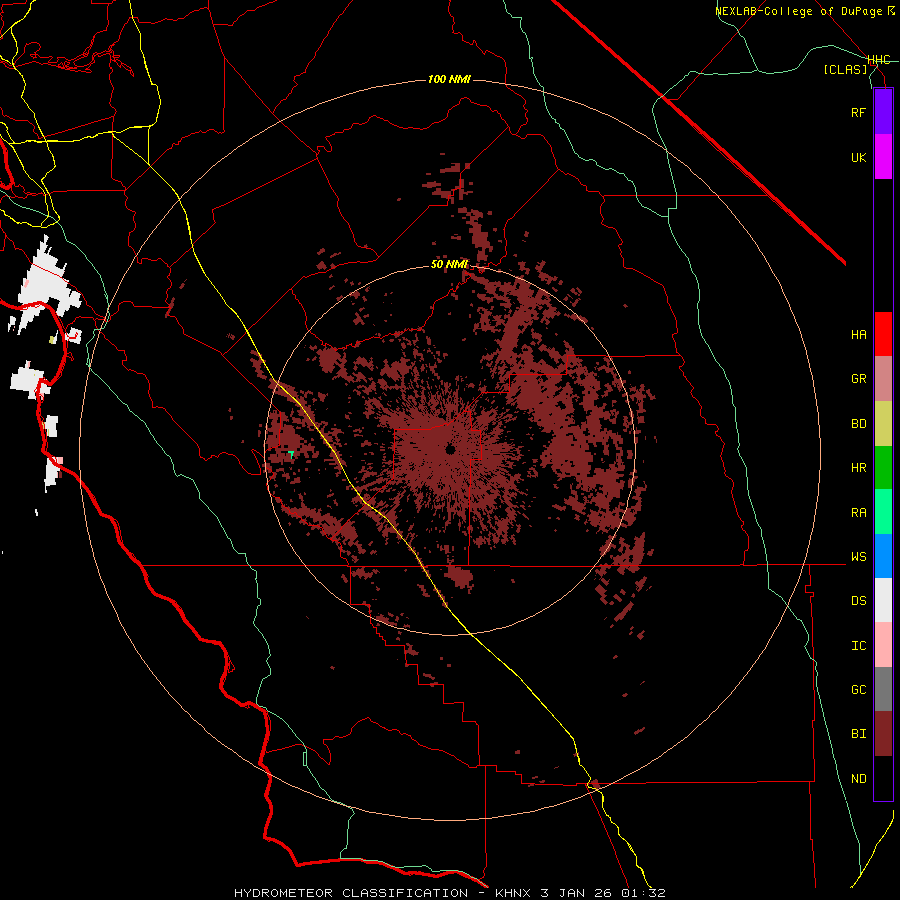Click the BI legend label
900x900 pixels.
[x=858, y=734]
